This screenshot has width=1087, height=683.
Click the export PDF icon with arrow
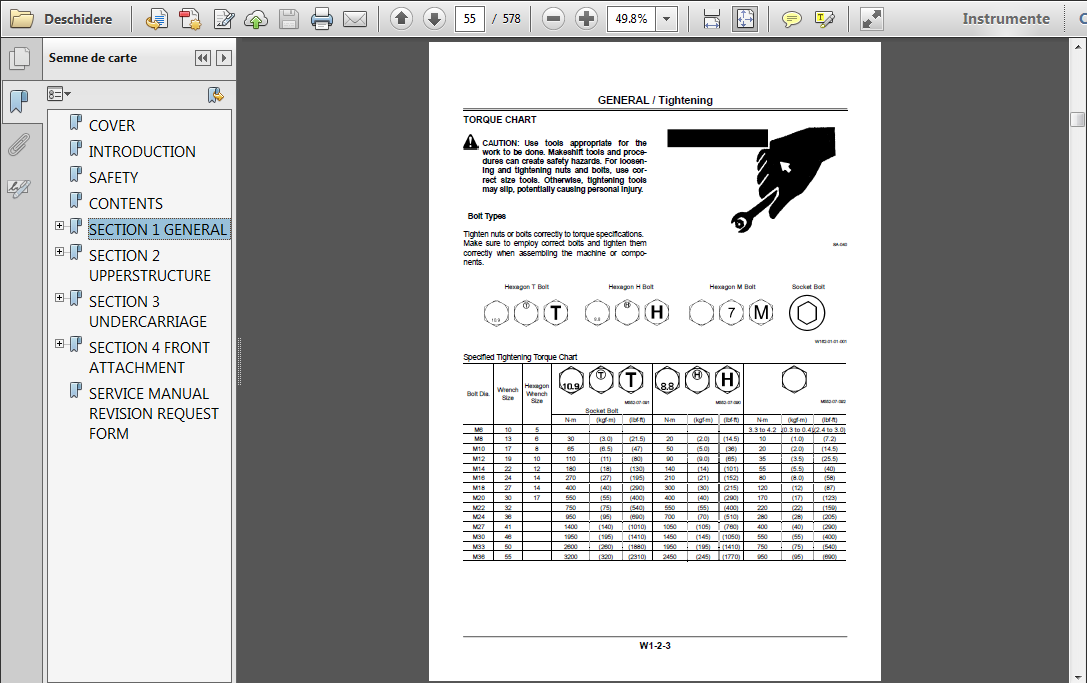(157, 19)
